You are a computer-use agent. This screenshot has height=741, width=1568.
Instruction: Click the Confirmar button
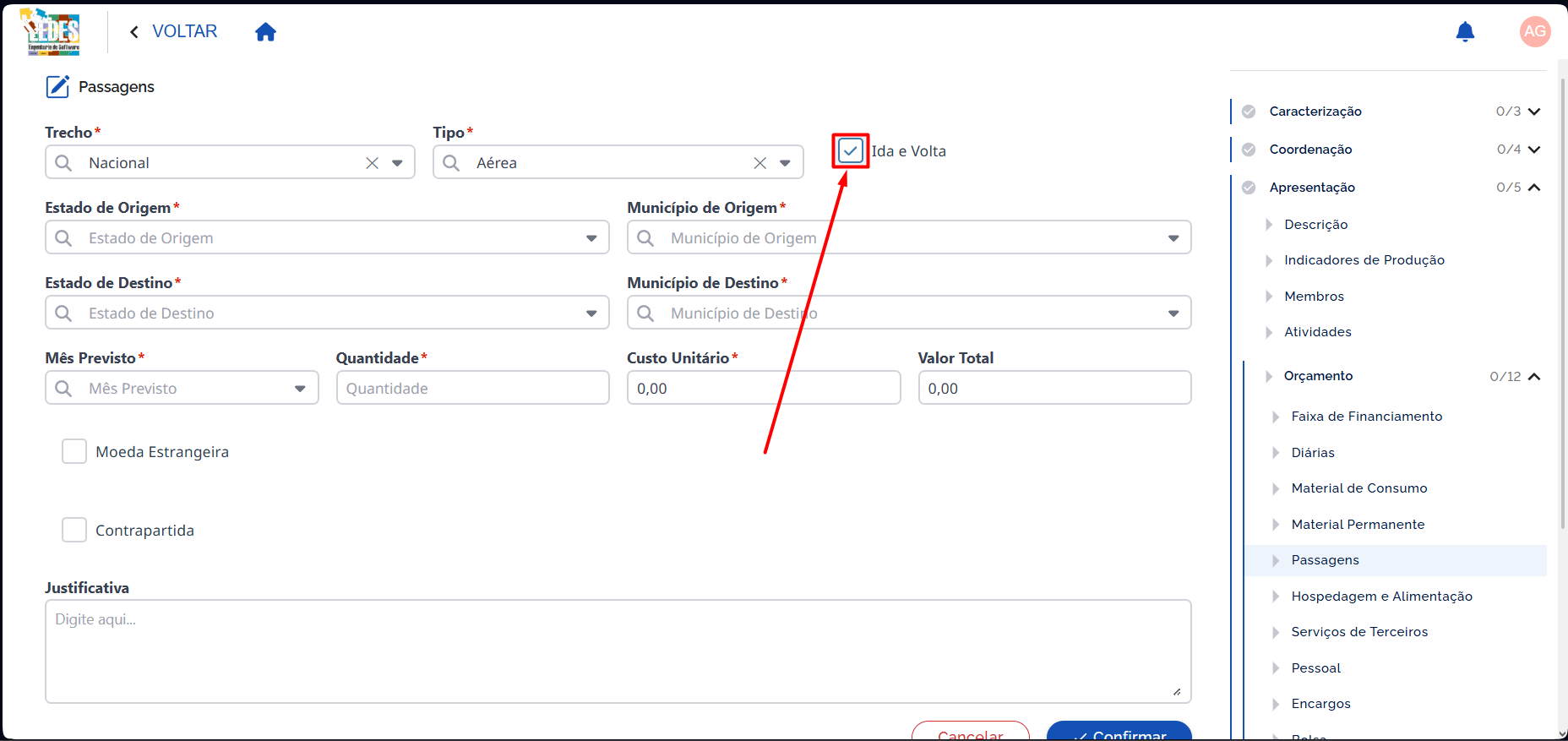[1119, 732]
